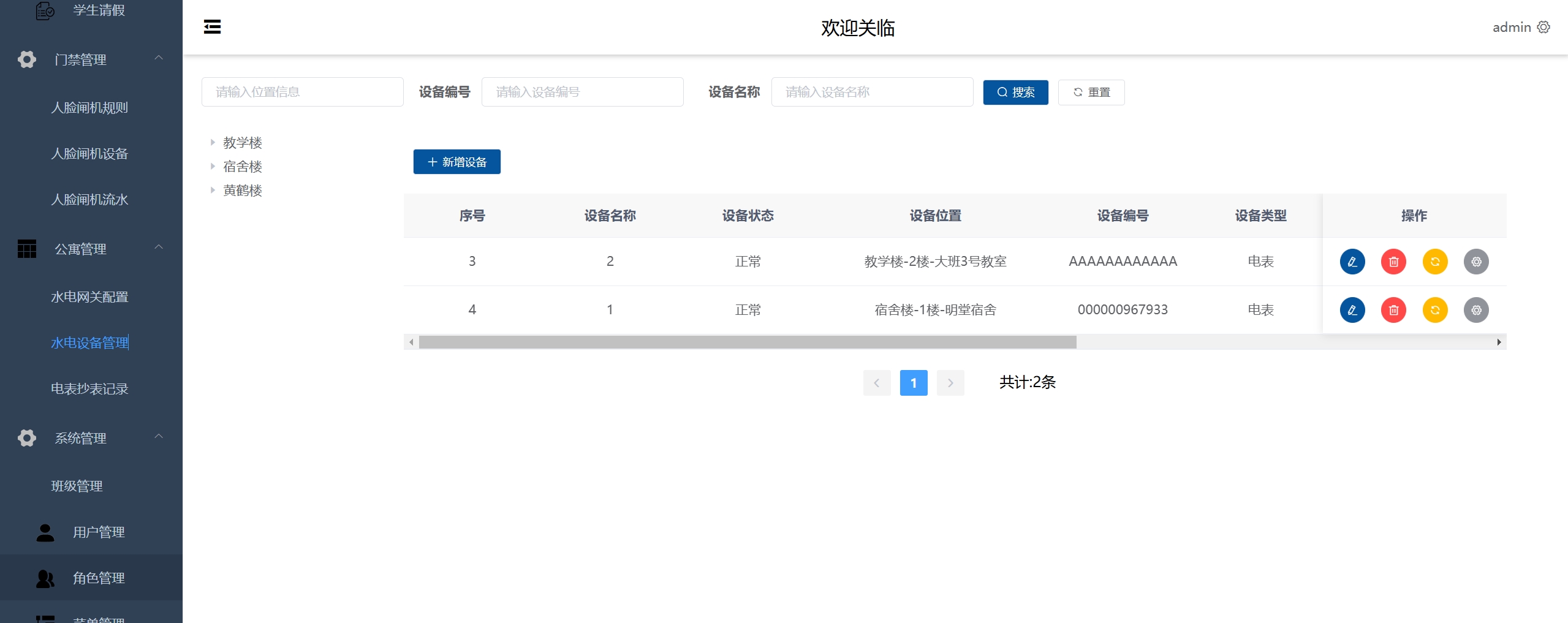Delete device 000000967933 with red trash icon
The image size is (1568, 623).
pos(1393,310)
